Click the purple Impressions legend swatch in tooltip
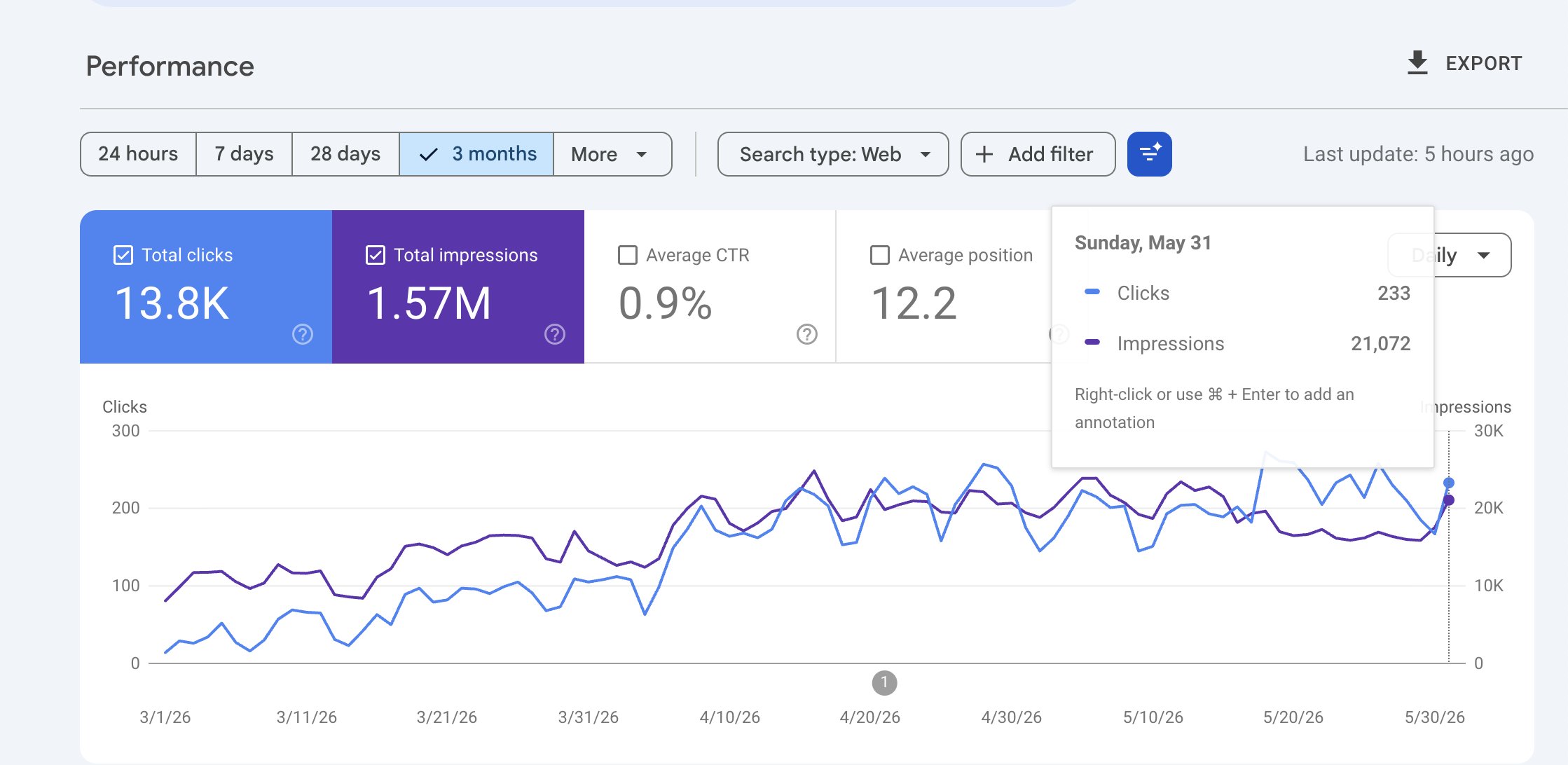The width and height of the screenshot is (1568, 765). coord(1092,342)
